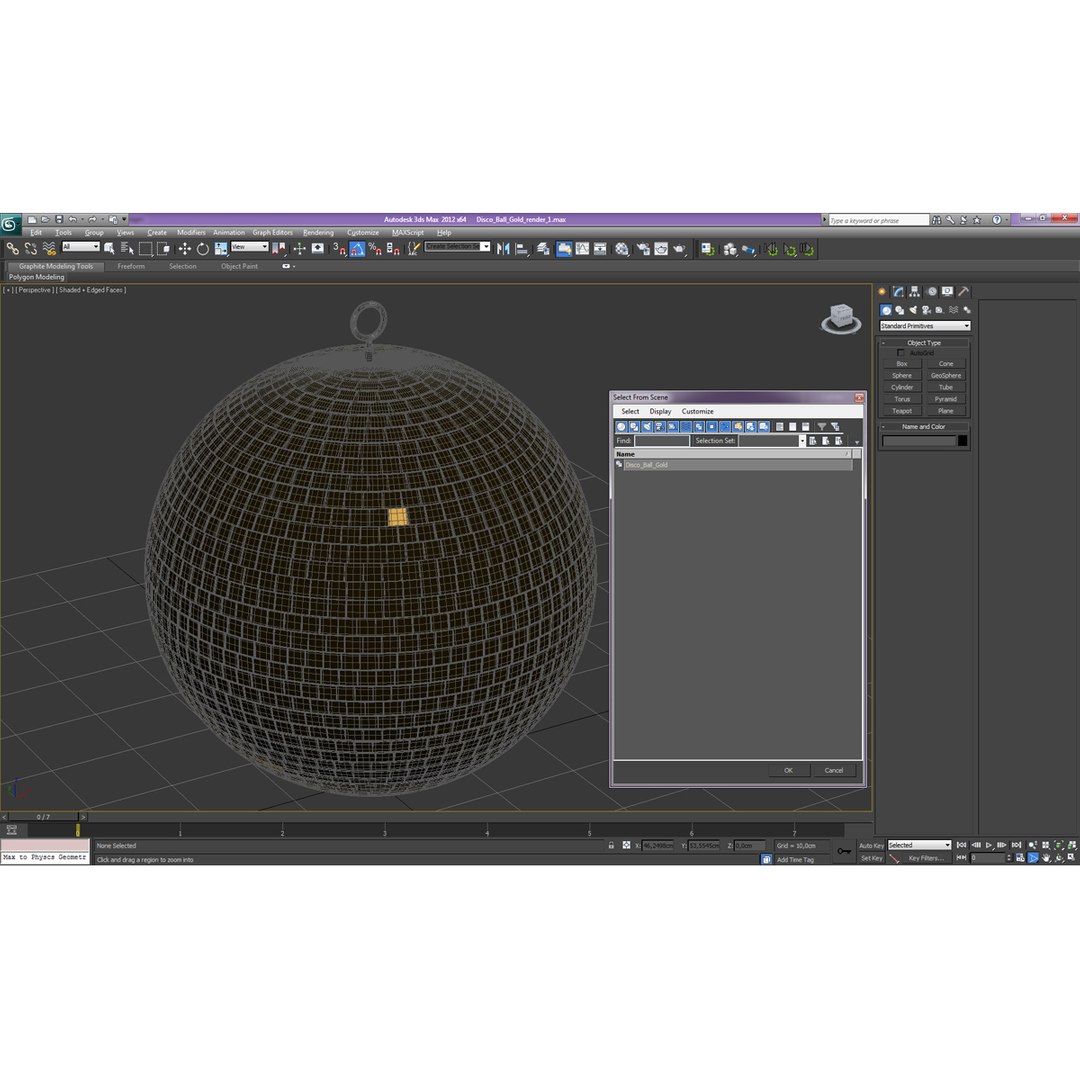The width and height of the screenshot is (1080, 1080).
Task: Open the Rendering menu
Action: coord(318,233)
